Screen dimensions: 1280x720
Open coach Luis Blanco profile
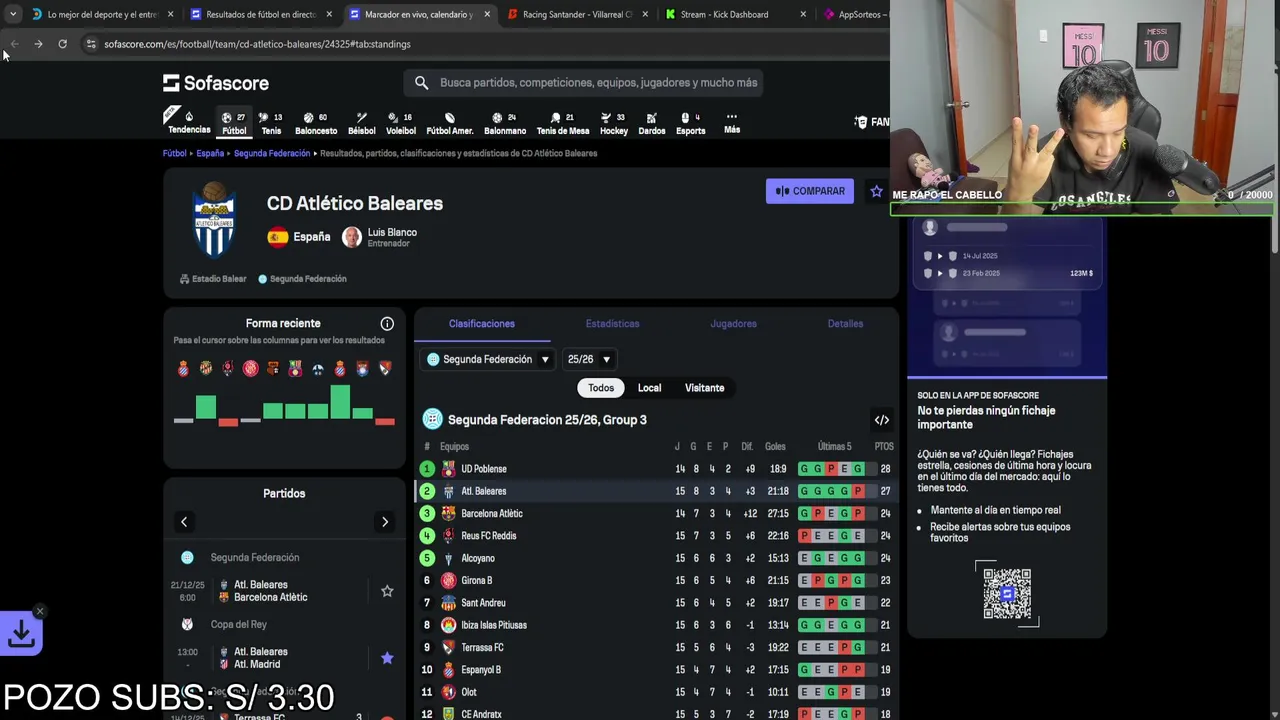[380, 237]
